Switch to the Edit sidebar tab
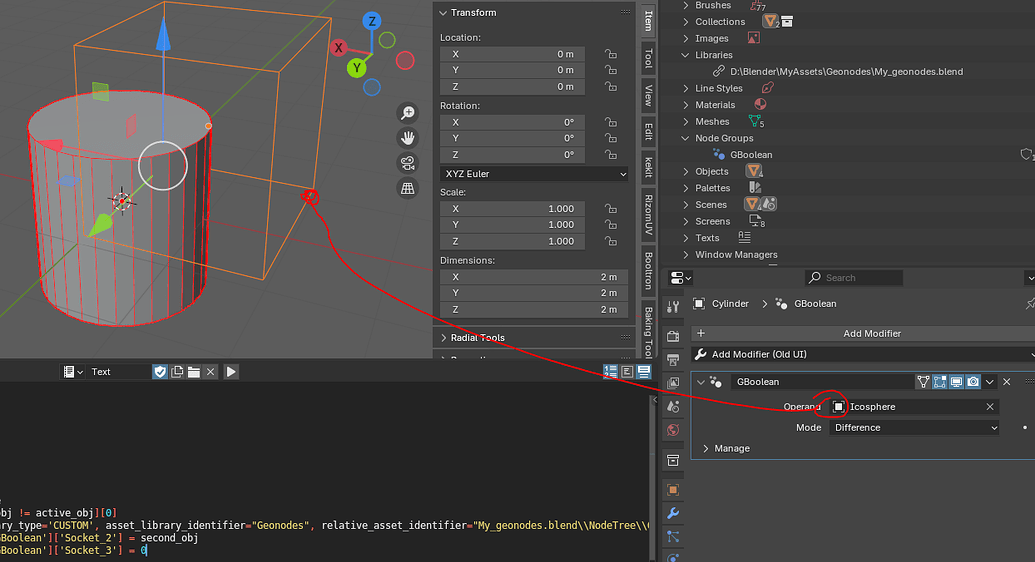The image size is (1035, 562). point(648,131)
